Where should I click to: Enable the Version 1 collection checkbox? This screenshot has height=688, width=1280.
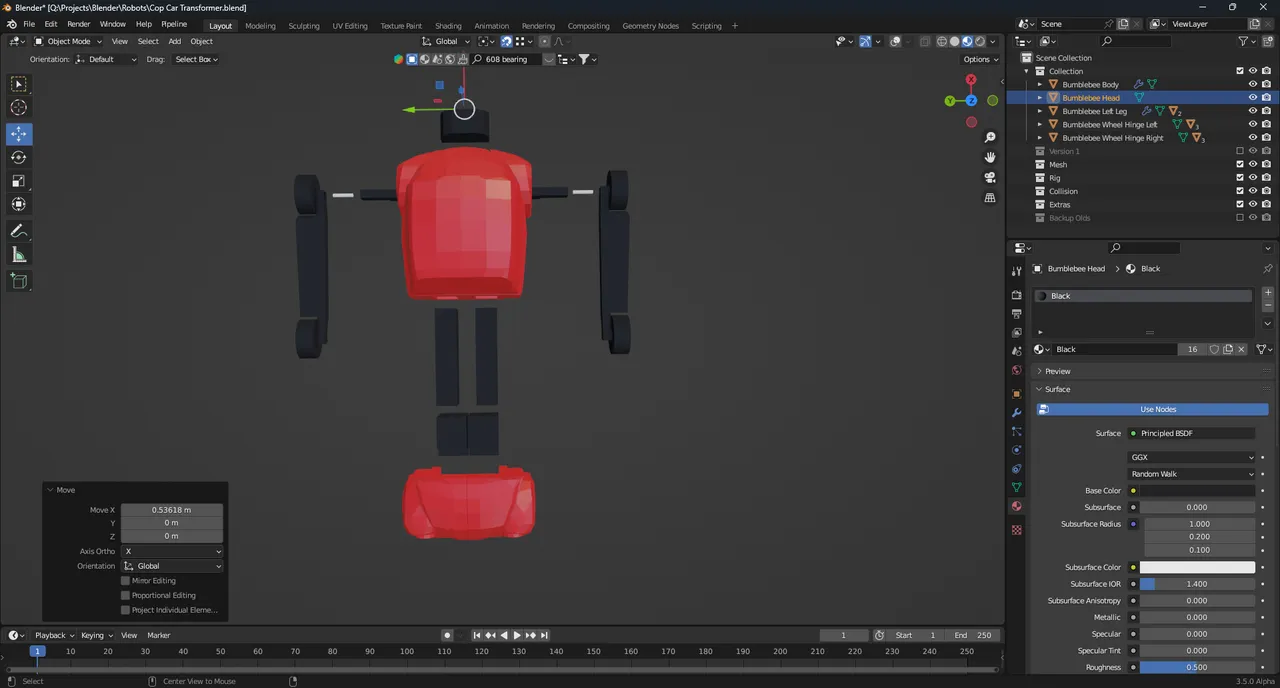pyautogui.click(x=1240, y=151)
